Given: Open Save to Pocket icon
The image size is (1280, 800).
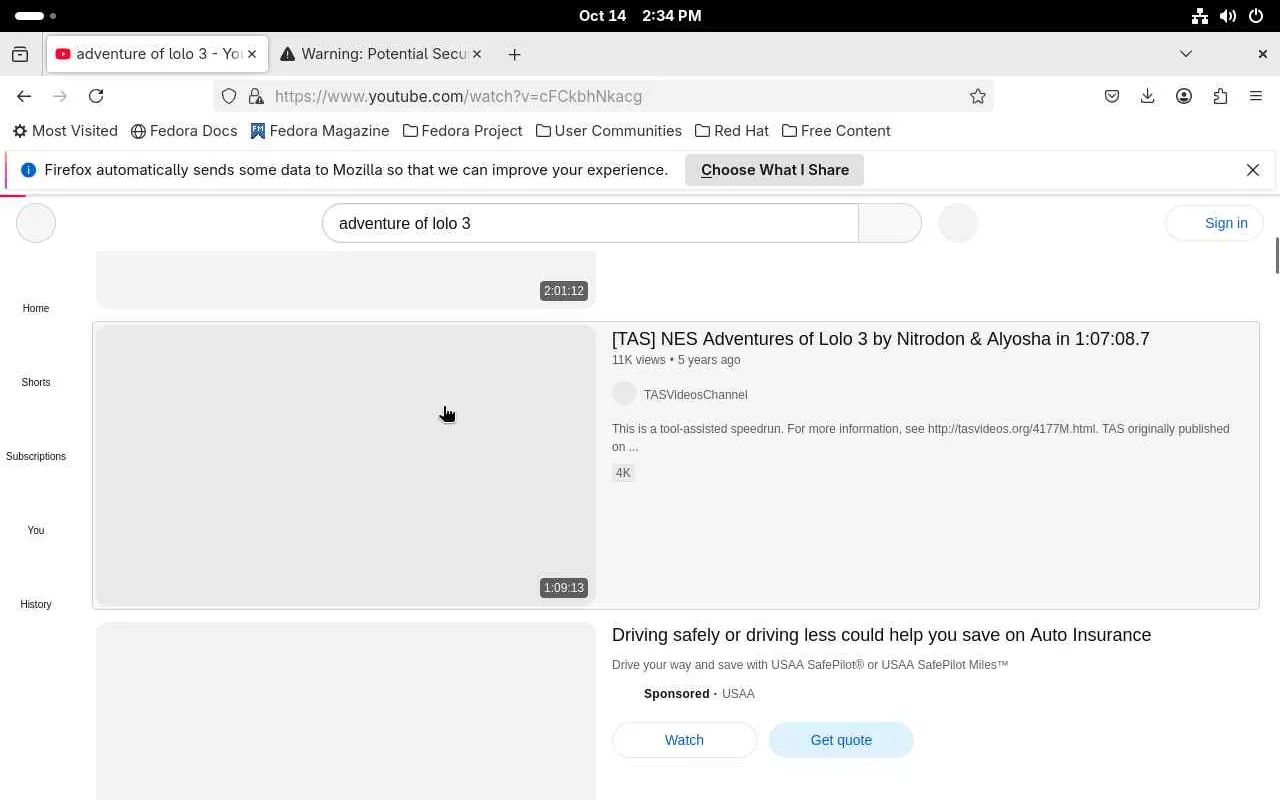Looking at the screenshot, I should pyautogui.click(x=1112, y=96).
